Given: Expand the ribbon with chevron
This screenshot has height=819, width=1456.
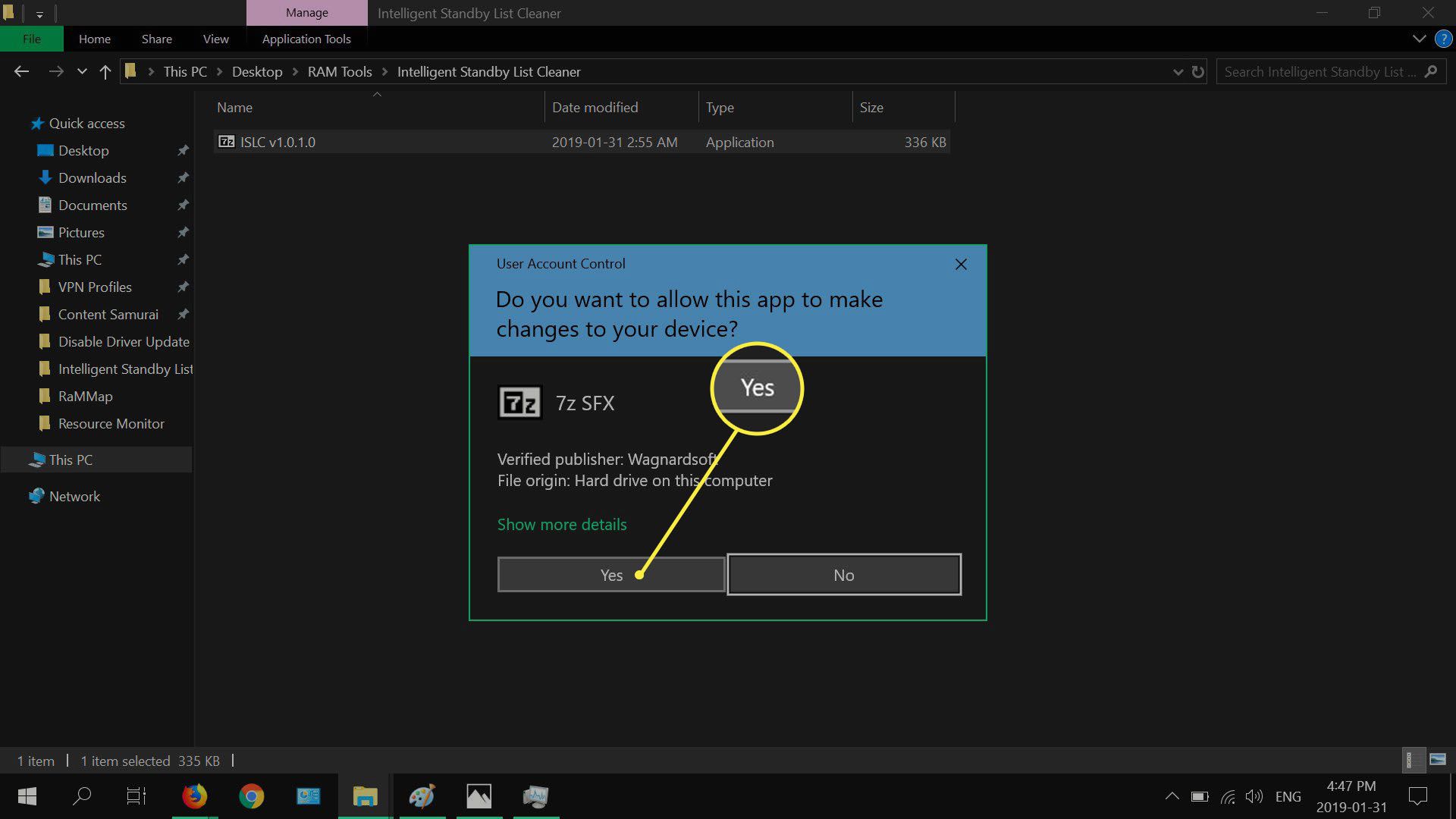Looking at the screenshot, I should [1419, 39].
